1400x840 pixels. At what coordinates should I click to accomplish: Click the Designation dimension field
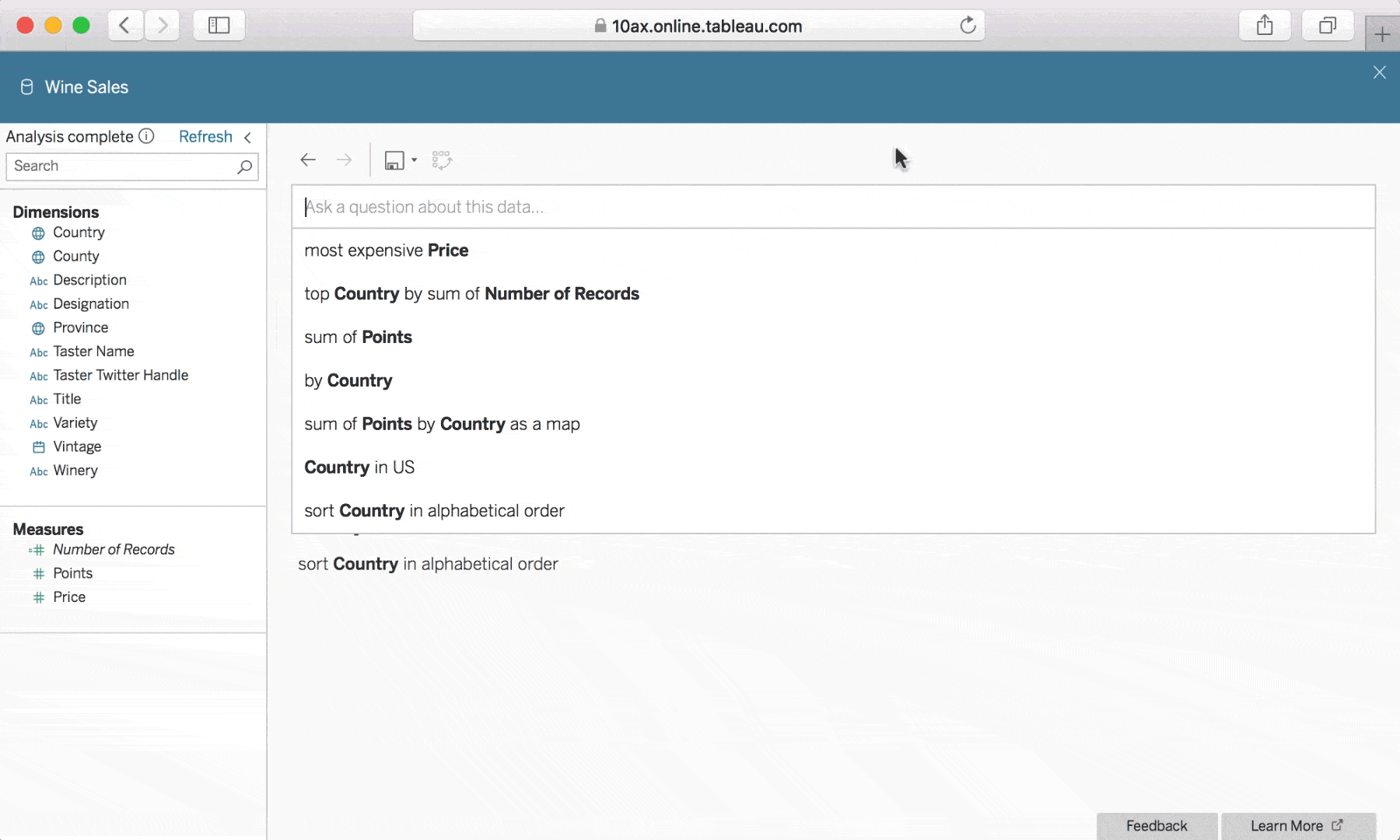pyautogui.click(x=91, y=304)
